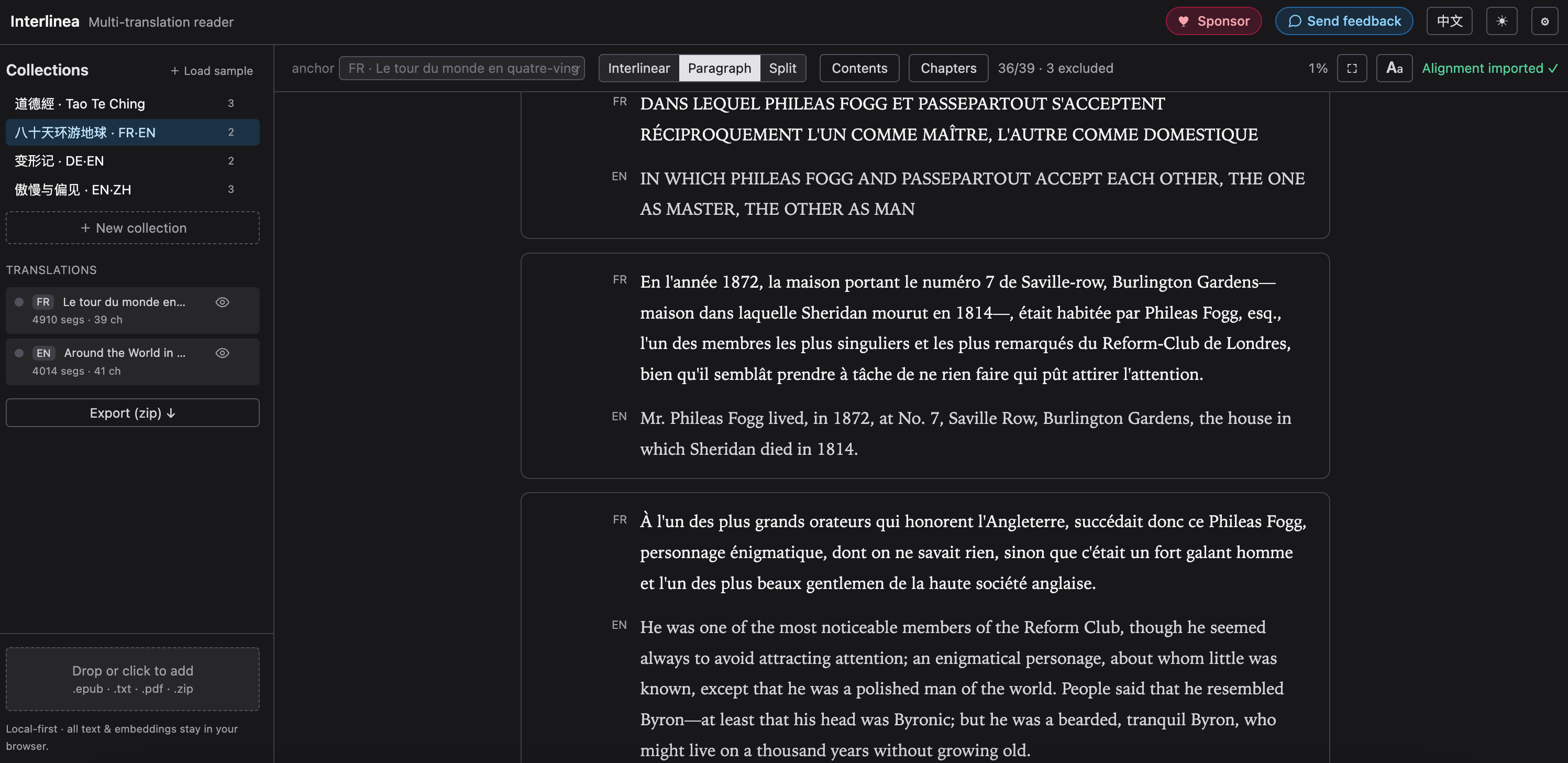Screen dimensions: 1568x763
Task: Click the 1% reading progress indicator
Action: pos(1317,68)
